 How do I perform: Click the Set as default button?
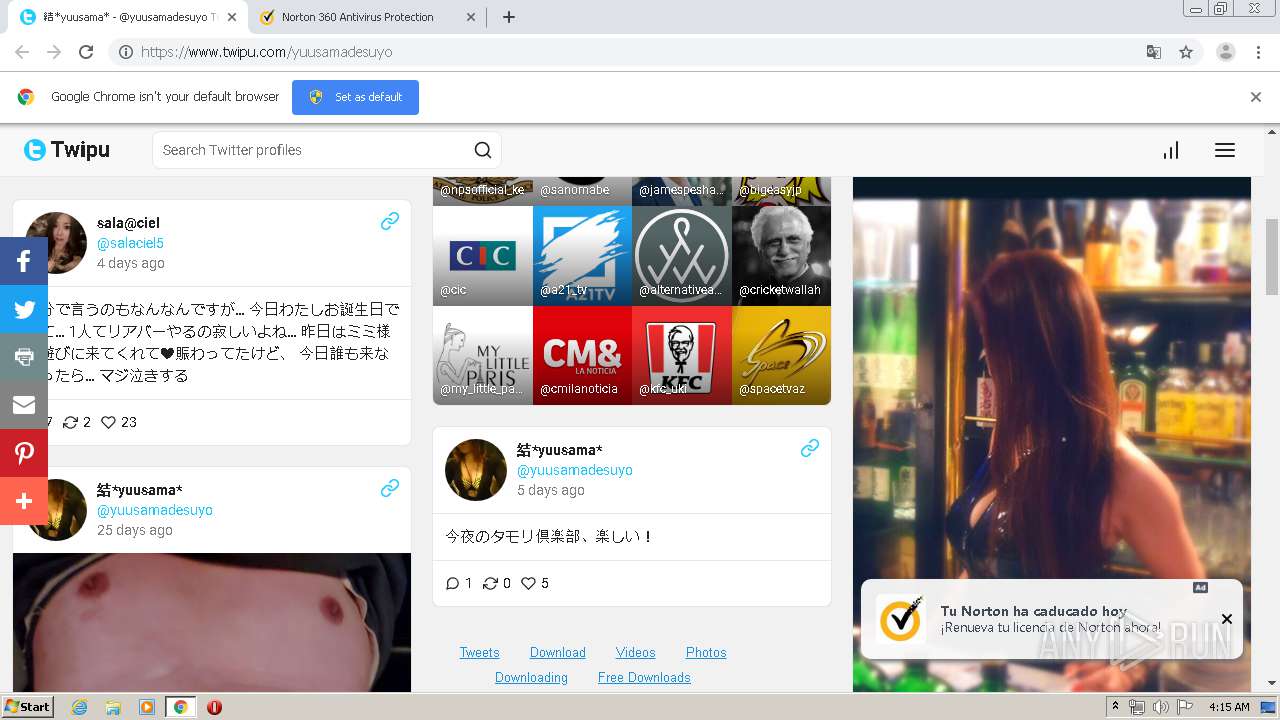coord(355,97)
